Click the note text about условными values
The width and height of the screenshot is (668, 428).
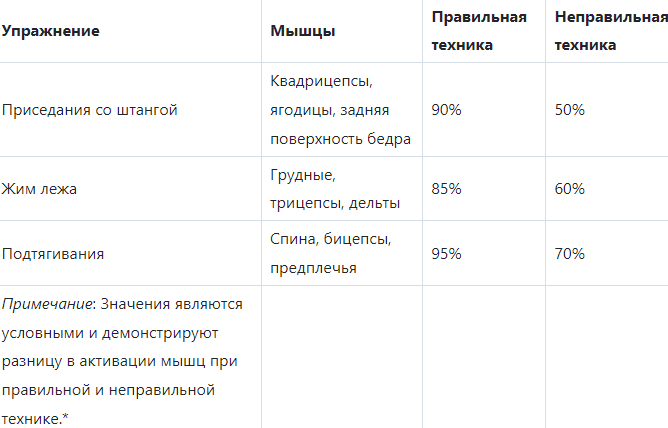122,361
